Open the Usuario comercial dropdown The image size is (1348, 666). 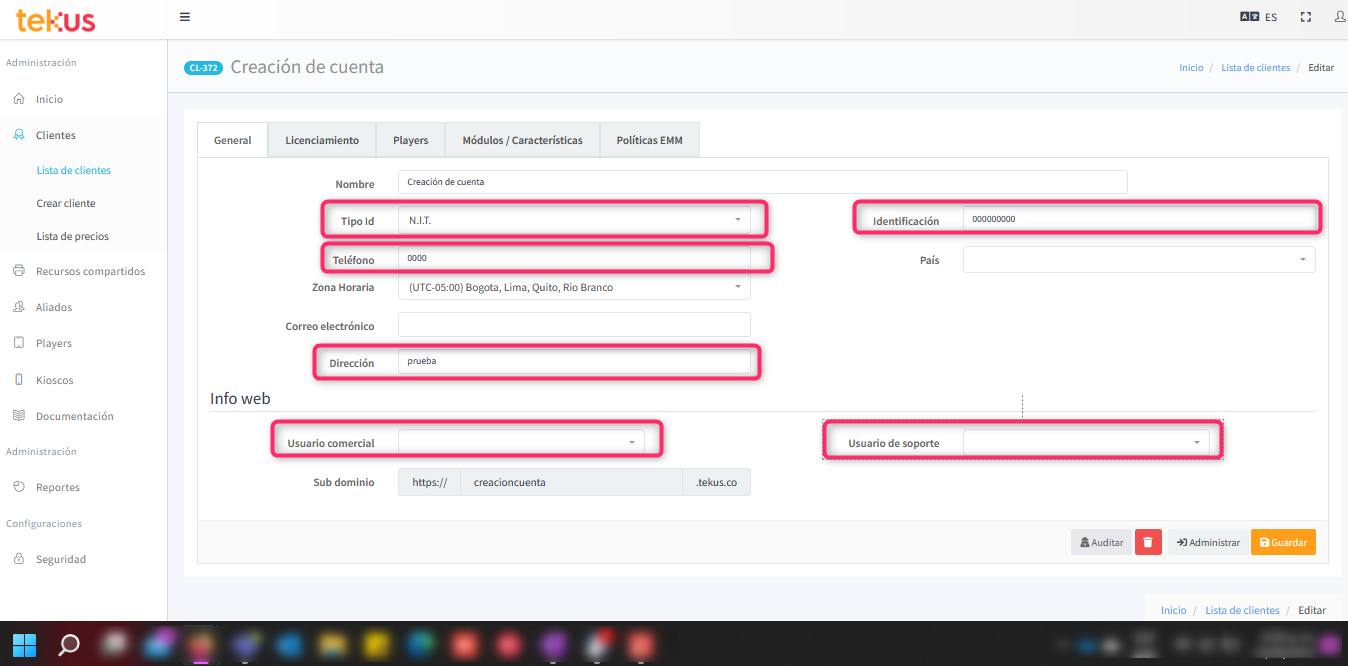click(521, 441)
